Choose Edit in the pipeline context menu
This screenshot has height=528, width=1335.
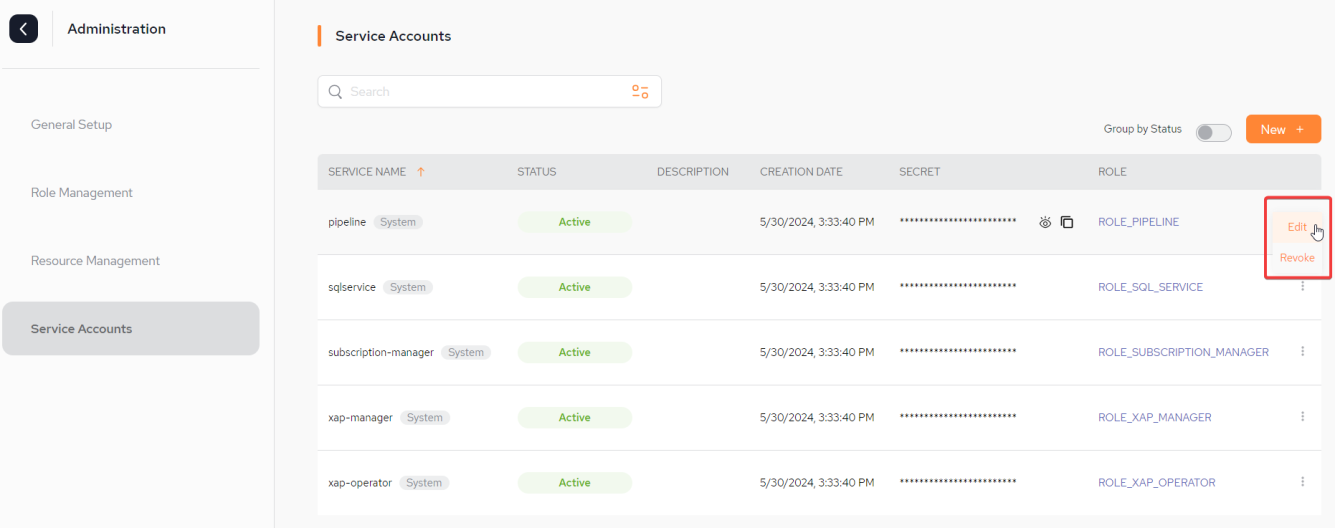pos(1297,227)
